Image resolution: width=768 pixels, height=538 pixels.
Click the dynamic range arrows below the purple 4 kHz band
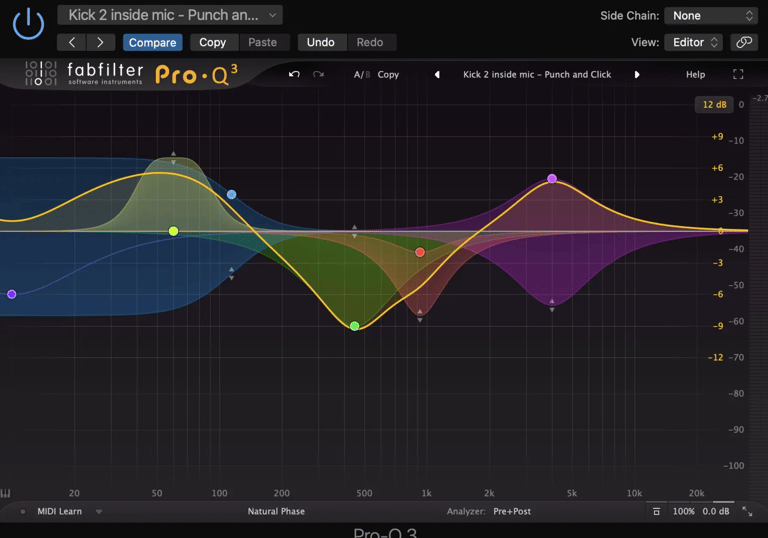tap(552, 305)
